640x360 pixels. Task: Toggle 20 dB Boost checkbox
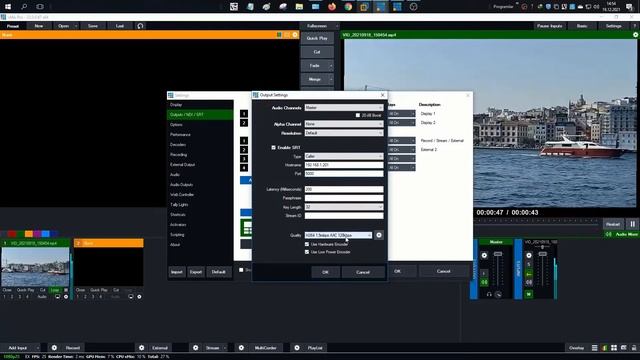tap(358, 116)
